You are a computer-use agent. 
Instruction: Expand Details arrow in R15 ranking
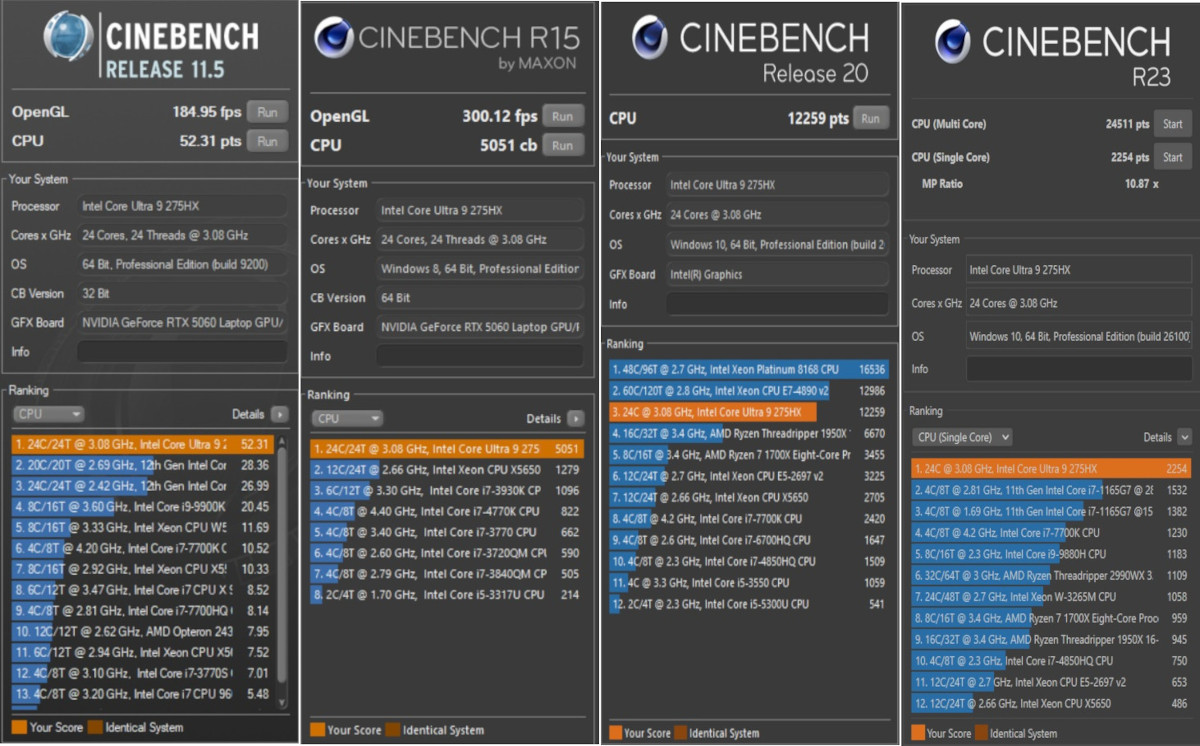click(575, 418)
